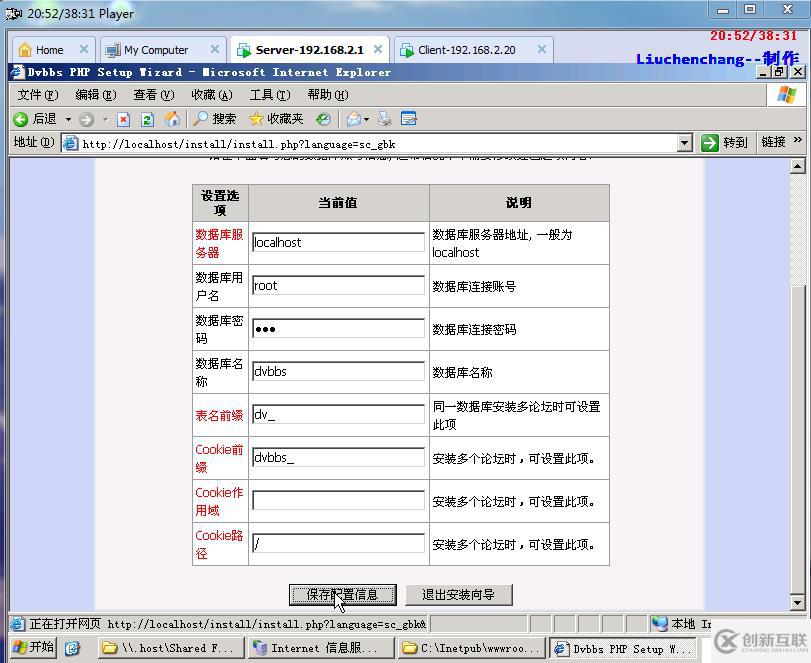
Task: Open the 查看(V) menu
Action: coord(154,95)
